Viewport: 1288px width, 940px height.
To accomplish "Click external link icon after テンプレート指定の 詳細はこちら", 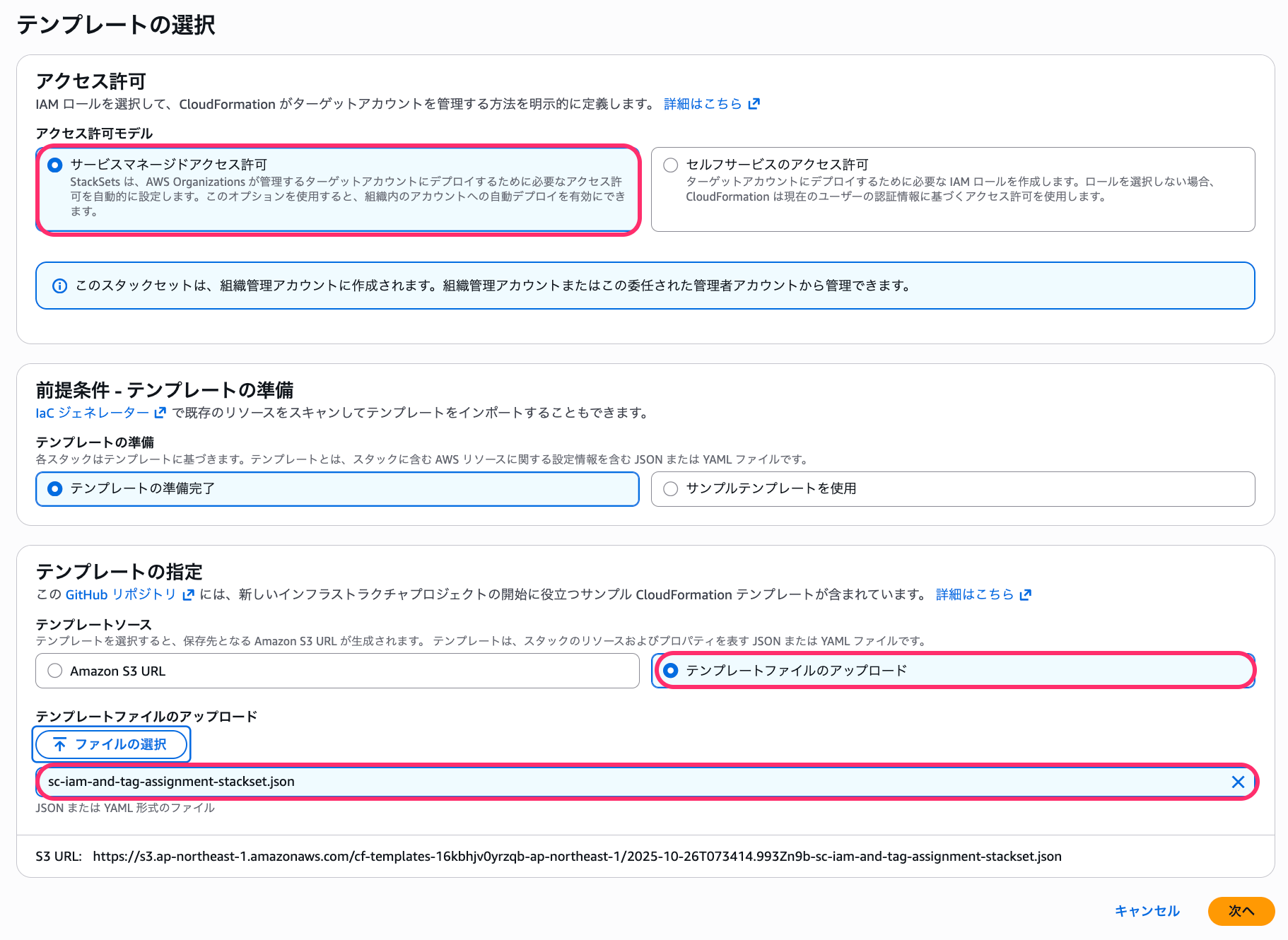I will (x=1024, y=594).
